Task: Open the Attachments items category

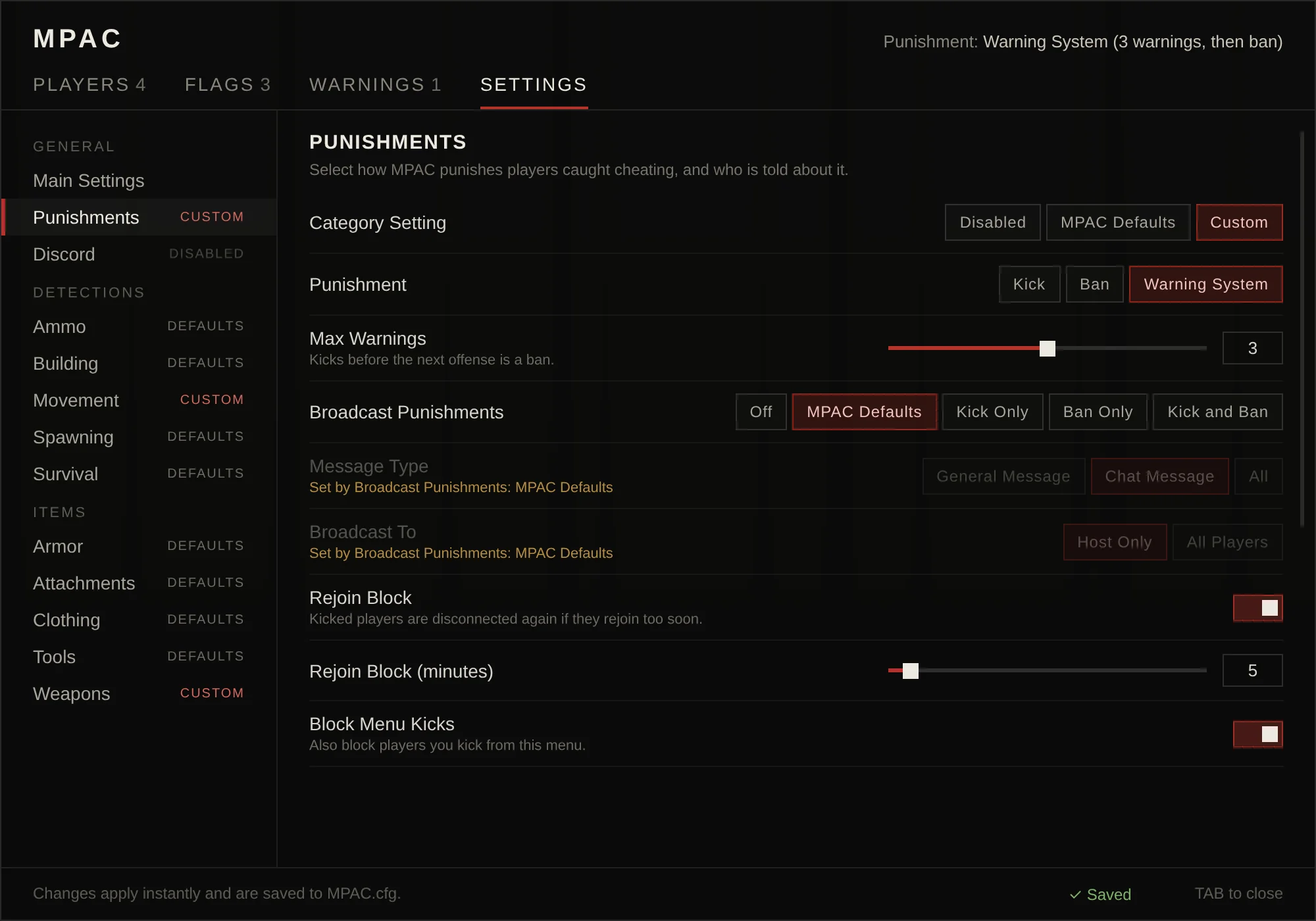Action: coord(139,583)
